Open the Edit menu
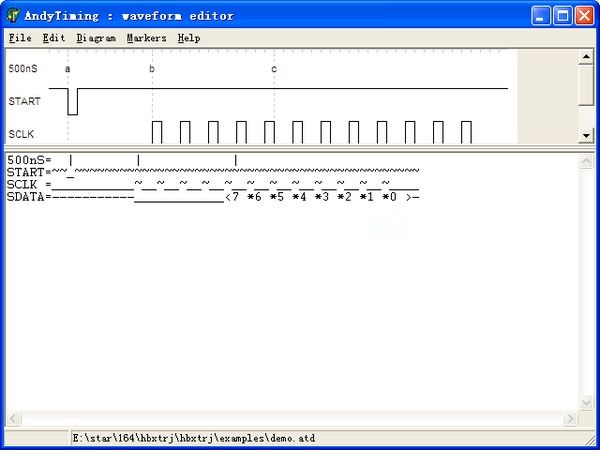Viewport: 600px width, 450px height. click(54, 38)
